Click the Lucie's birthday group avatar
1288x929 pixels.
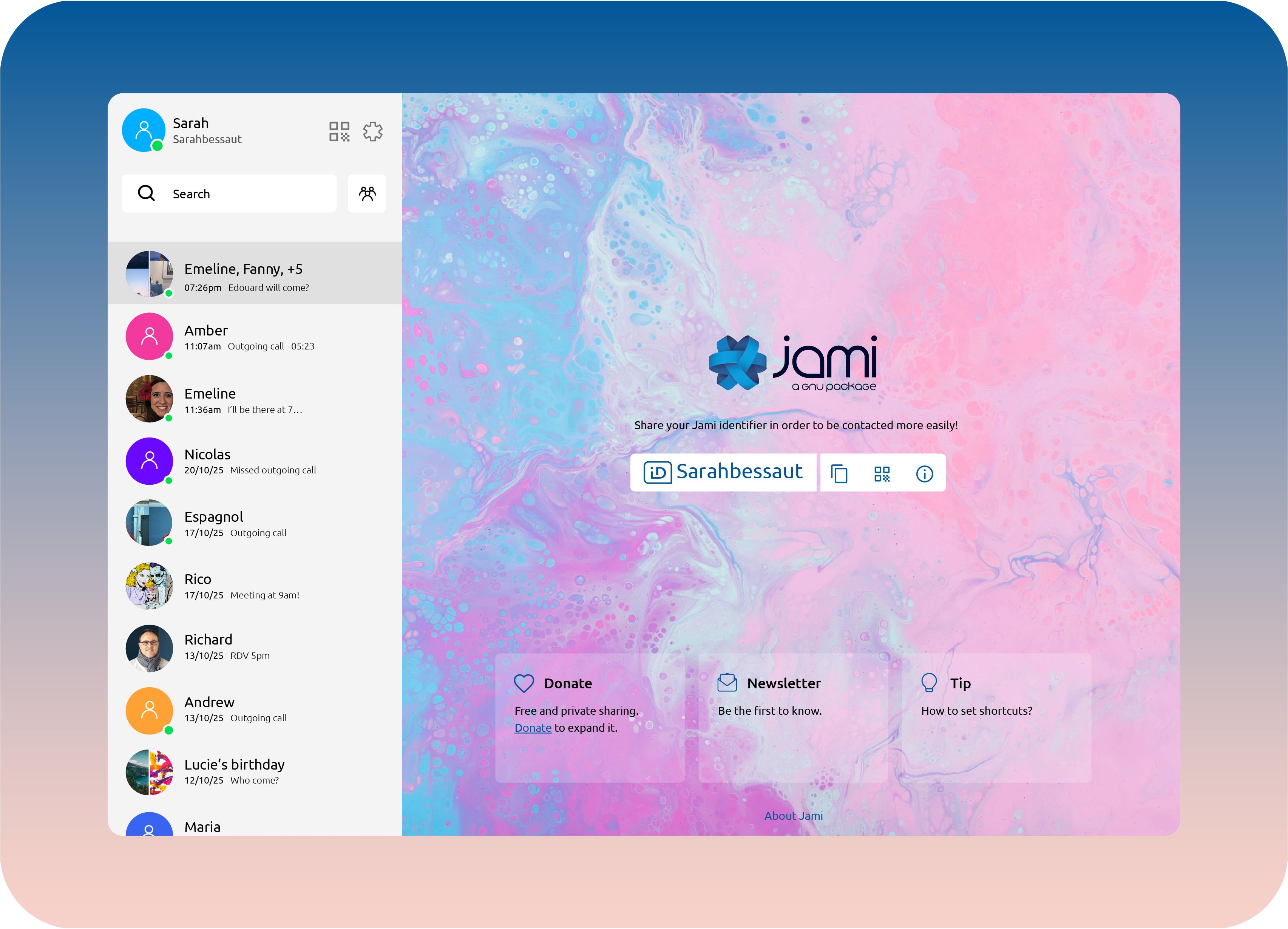pyautogui.click(x=149, y=773)
